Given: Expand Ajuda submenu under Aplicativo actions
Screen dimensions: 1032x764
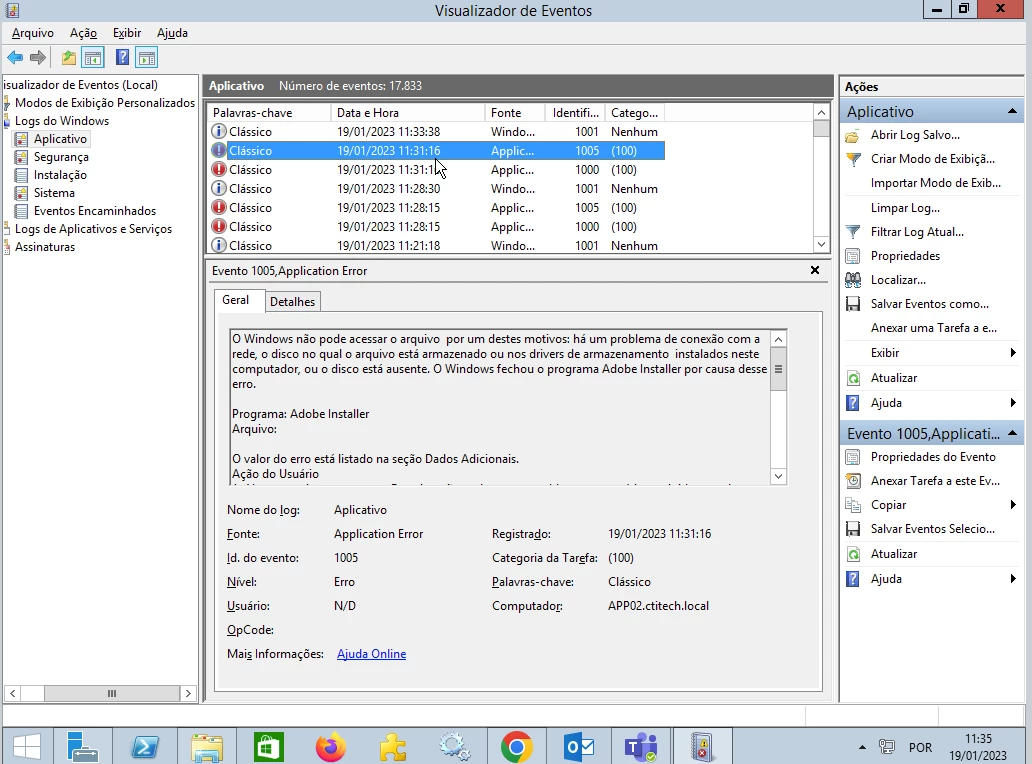Looking at the screenshot, I should (x=1013, y=403).
